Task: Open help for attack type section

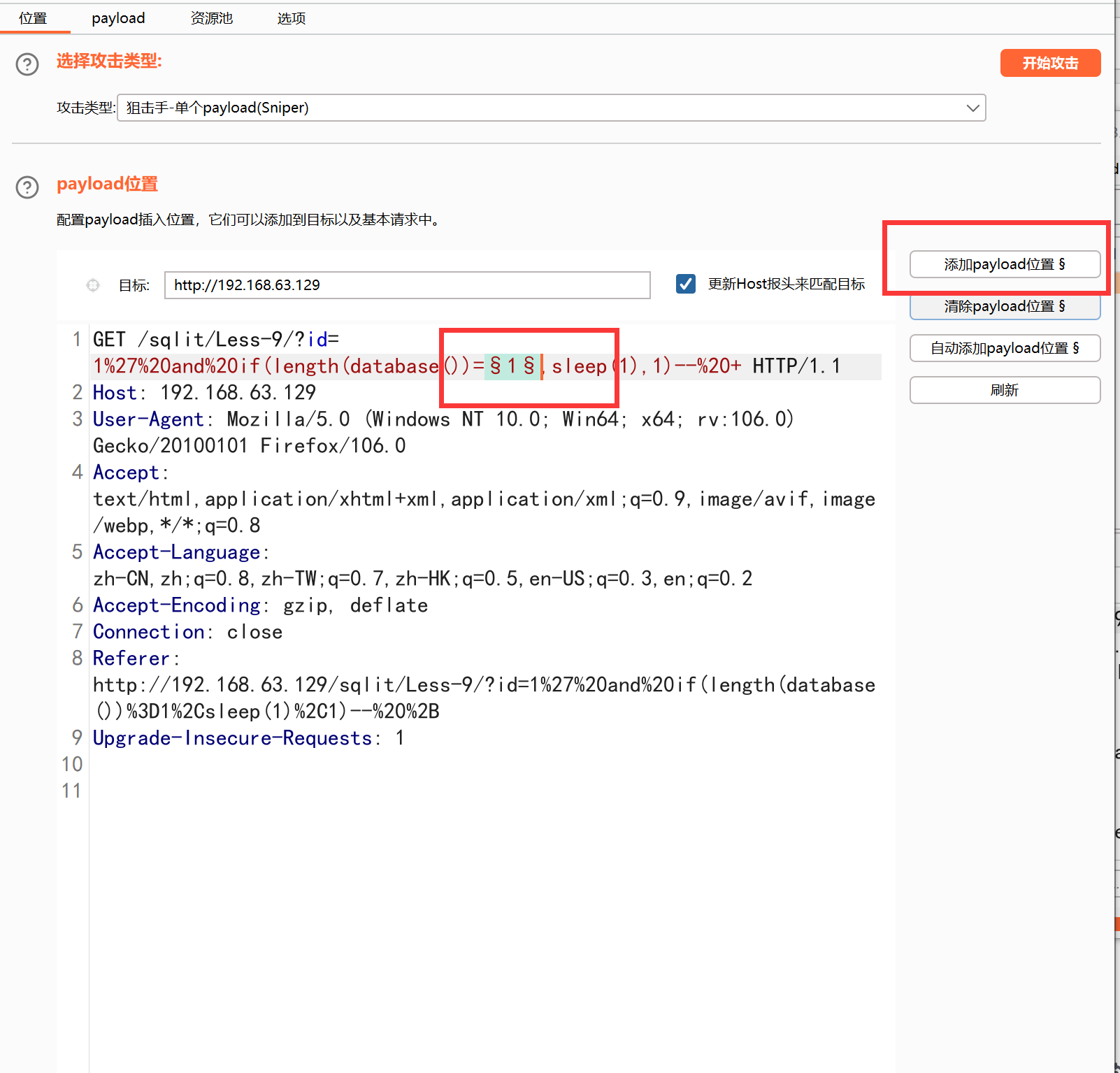Action: click(x=27, y=64)
